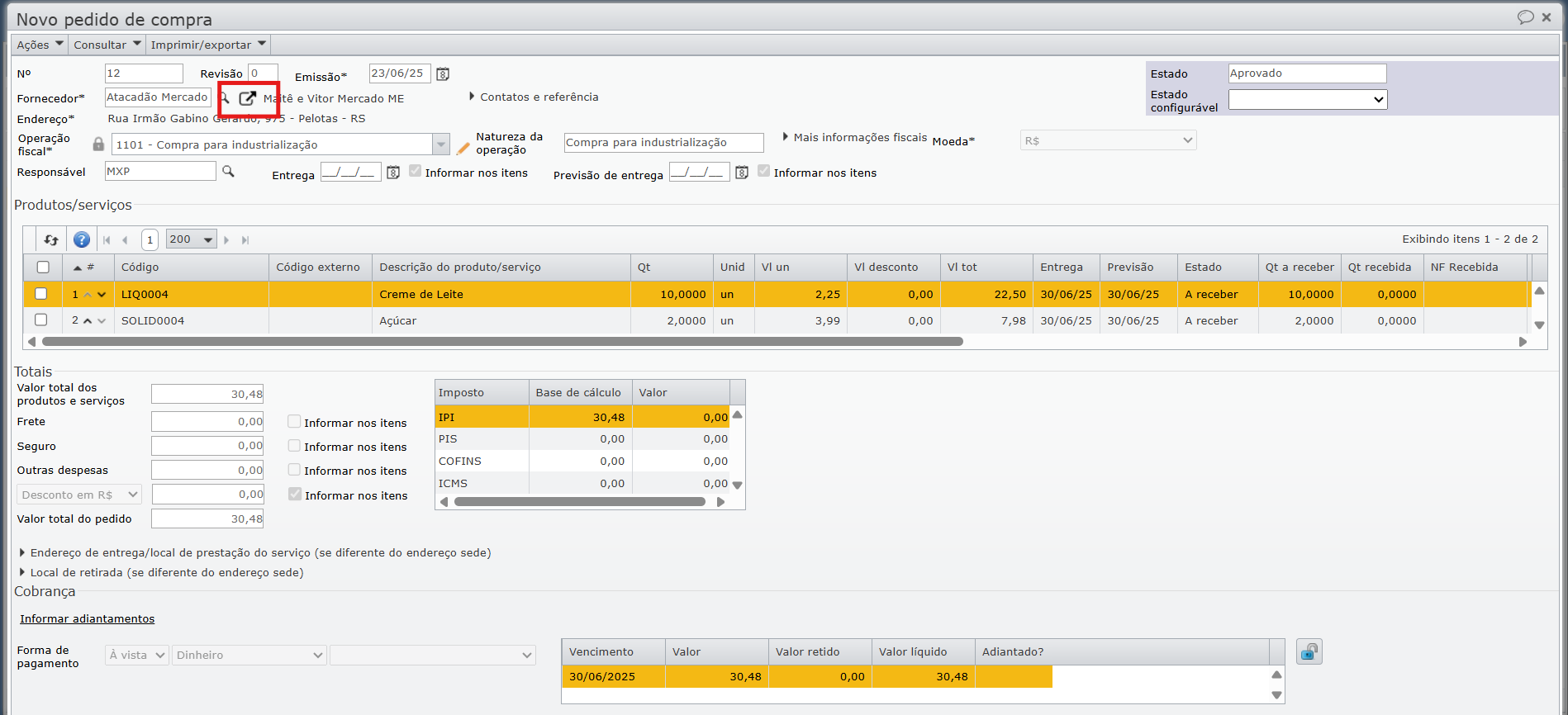The height and width of the screenshot is (715, 1568).
Task: Expand 'Contatos e referência' section
Action: point(534,97)
